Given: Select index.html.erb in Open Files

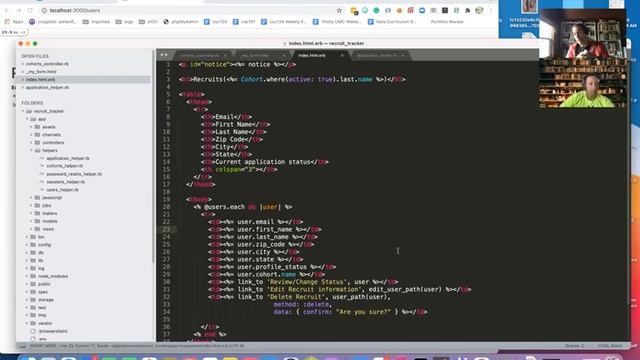Looking at the screenshot, I should coord(40,80).
